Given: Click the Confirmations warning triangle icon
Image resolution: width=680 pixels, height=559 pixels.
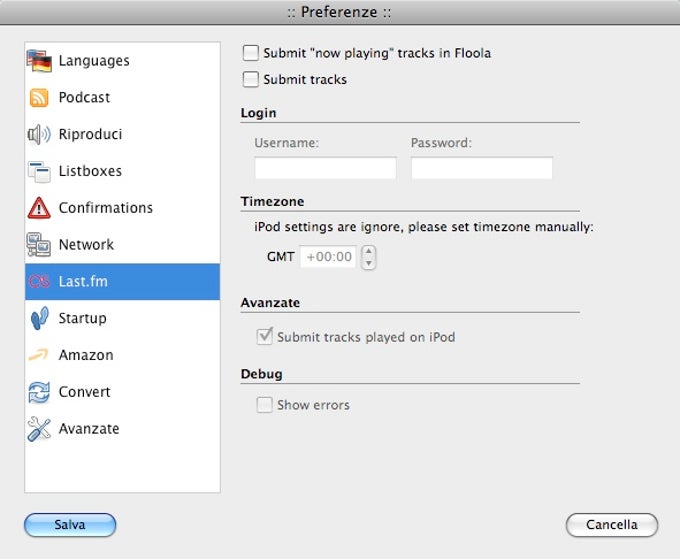Looking at the screenshot, I should click(x=39, y=208).
